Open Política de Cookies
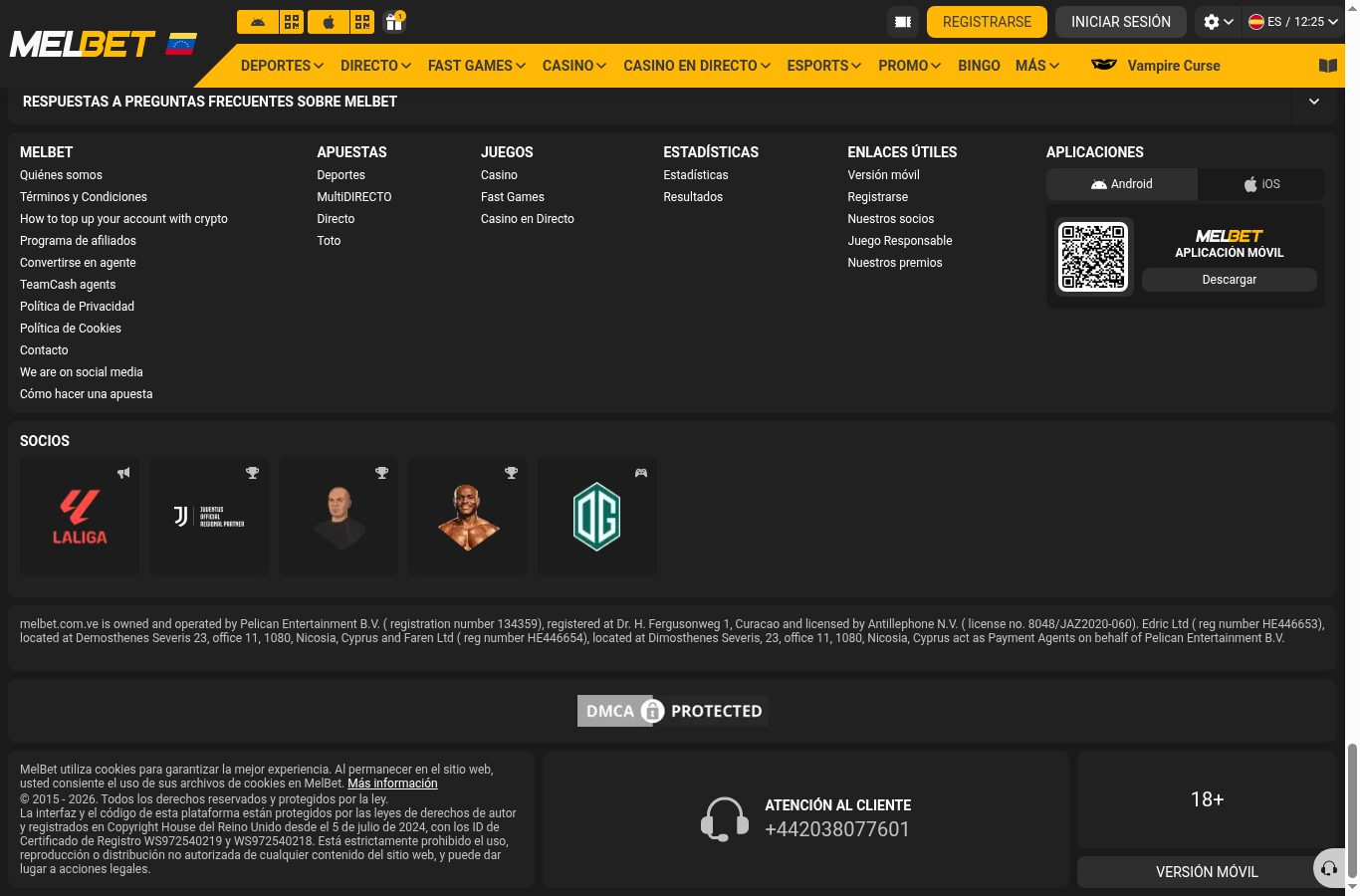This screenshot has height=896, width=1360. tap(71, 329)
